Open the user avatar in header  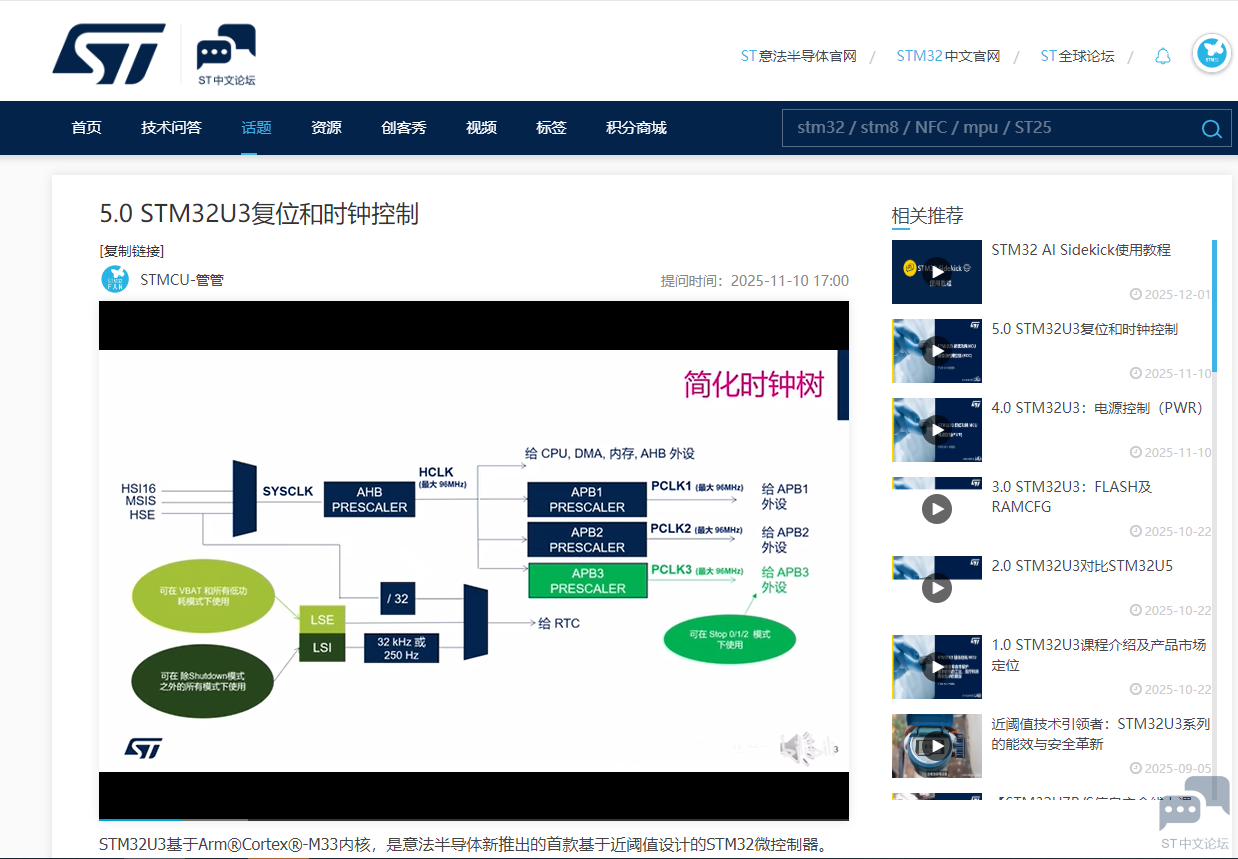pos(1212,54)
